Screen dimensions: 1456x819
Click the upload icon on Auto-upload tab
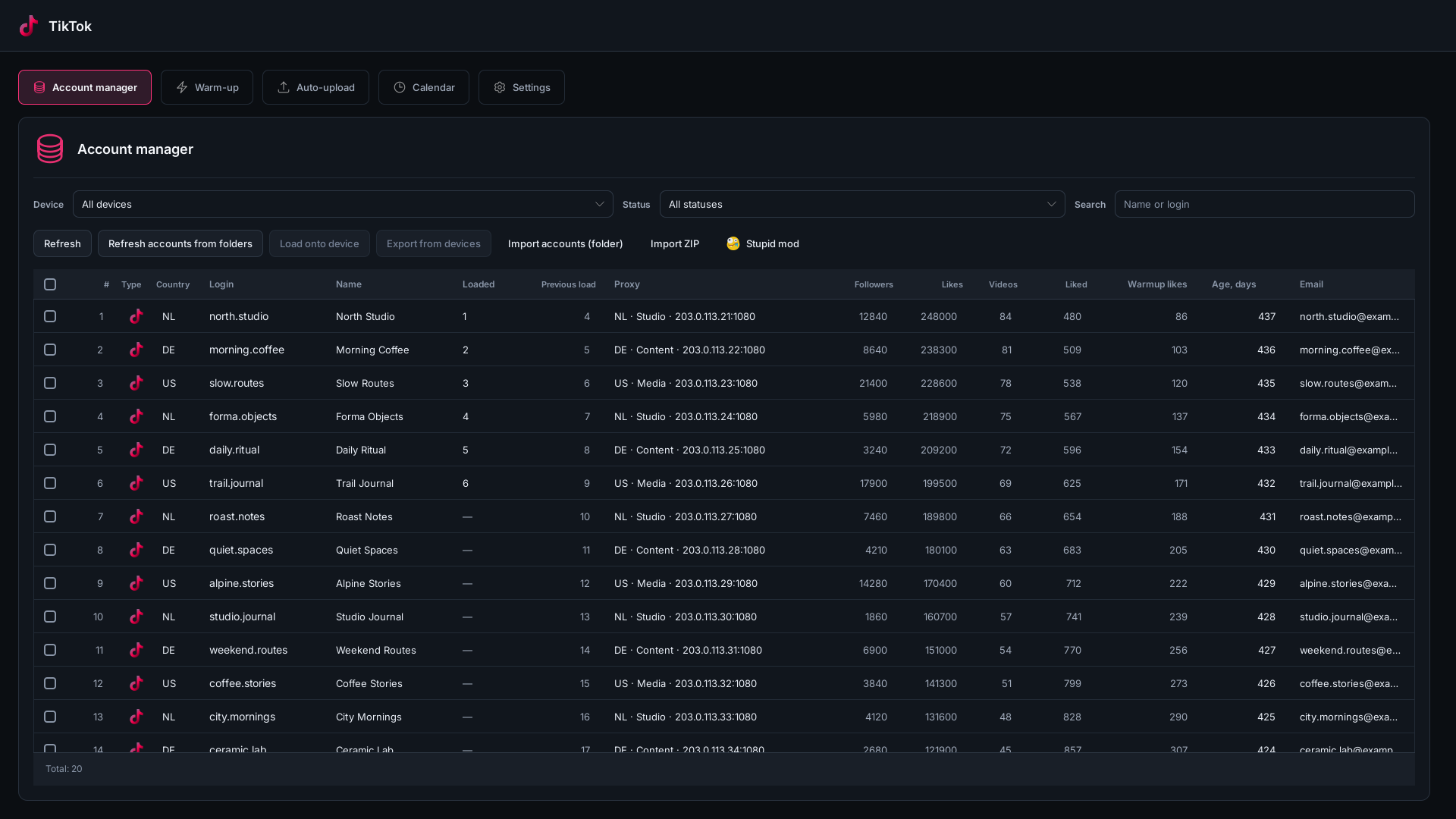[284, 87]
